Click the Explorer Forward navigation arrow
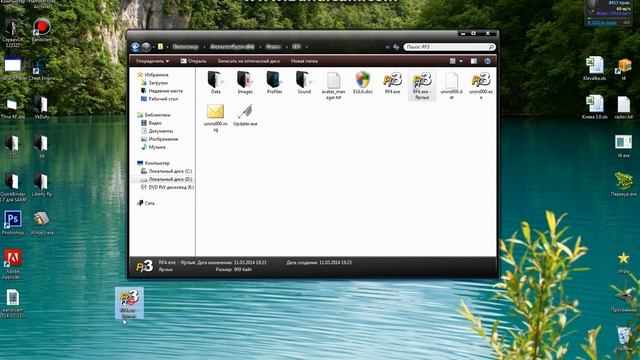 pos(146,47)
